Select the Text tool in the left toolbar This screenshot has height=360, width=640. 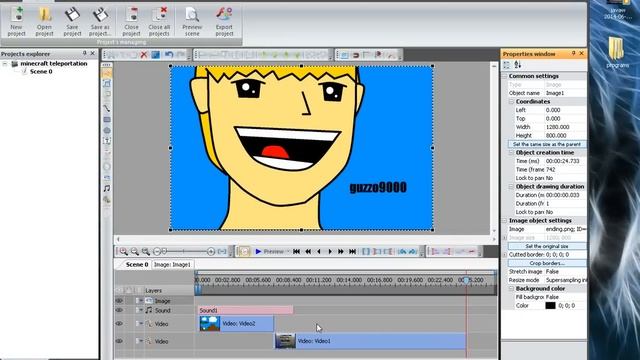tap(107, 141)
